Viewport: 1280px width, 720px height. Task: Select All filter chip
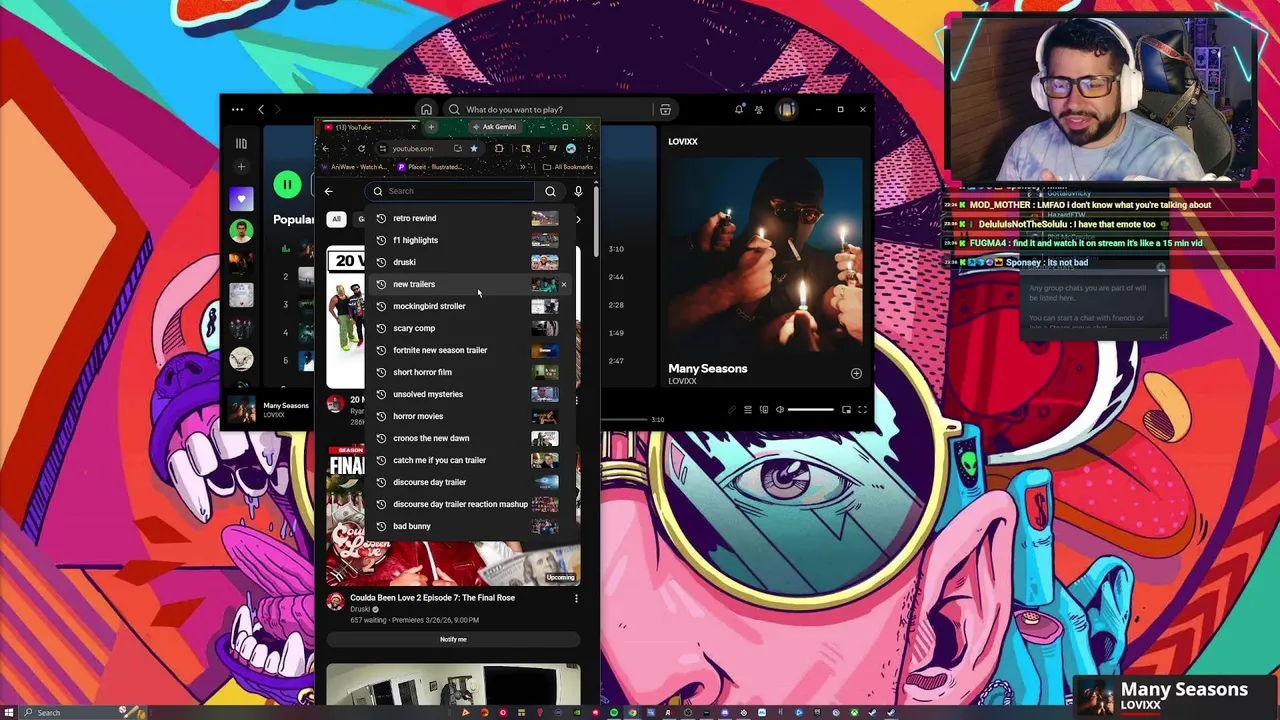point(336,219)
